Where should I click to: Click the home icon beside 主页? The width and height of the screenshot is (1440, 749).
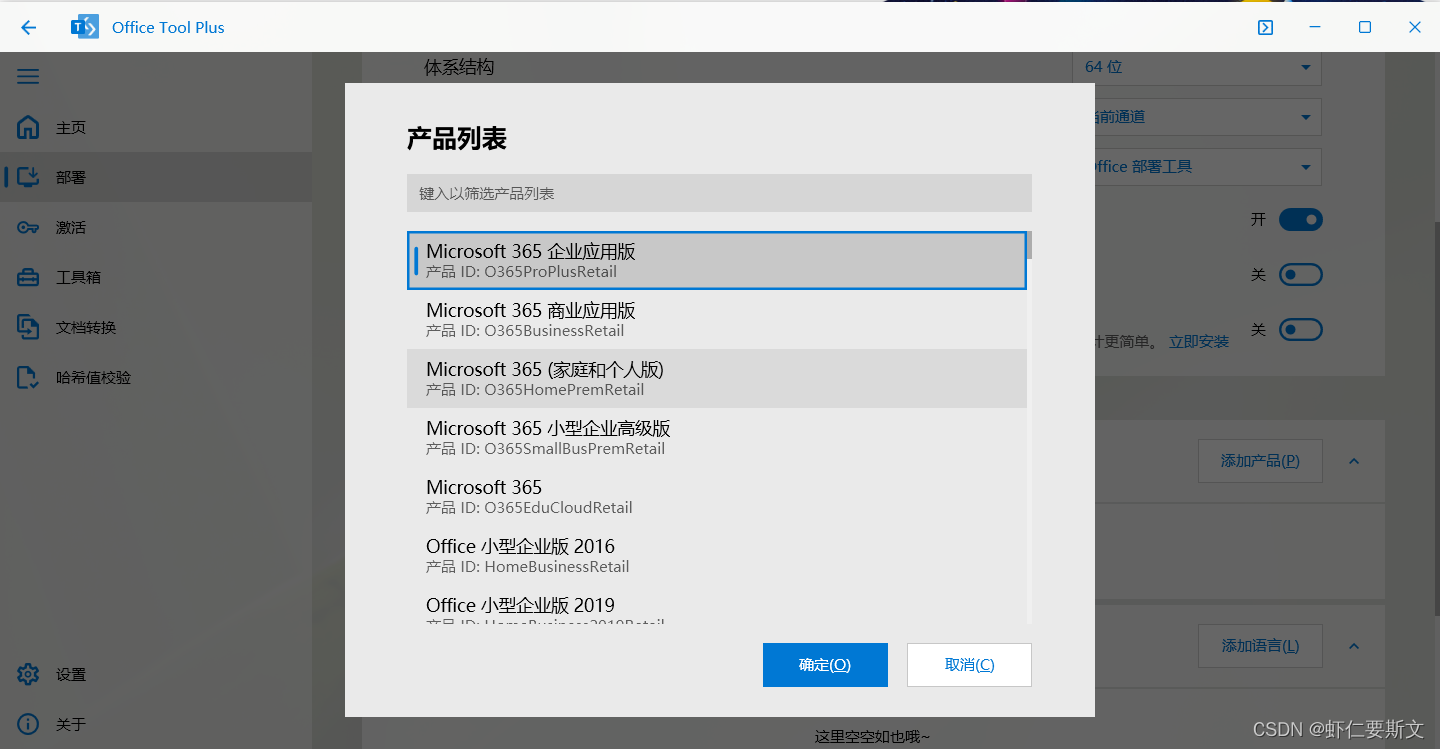click(x=28, y=128)
